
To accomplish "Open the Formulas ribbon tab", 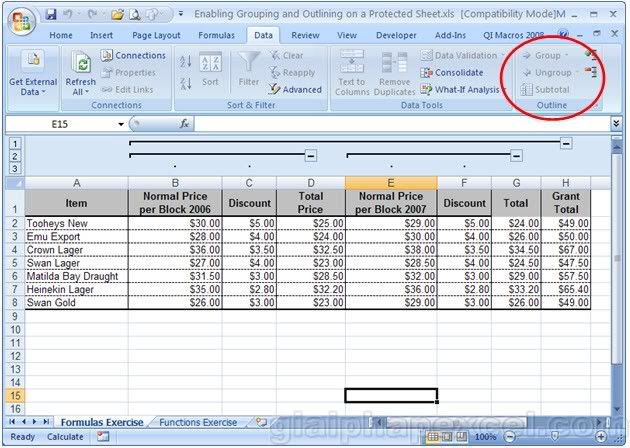I will click(216, 35).
